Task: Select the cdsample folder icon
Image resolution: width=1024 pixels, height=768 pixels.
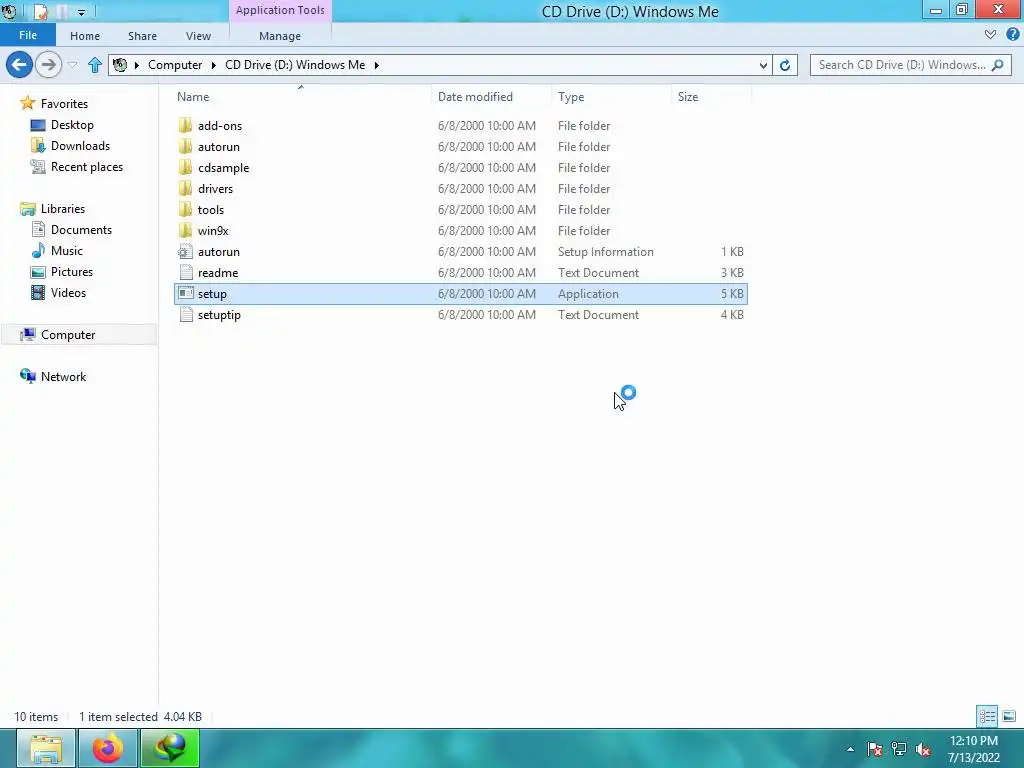Action: tap(185, 167)
